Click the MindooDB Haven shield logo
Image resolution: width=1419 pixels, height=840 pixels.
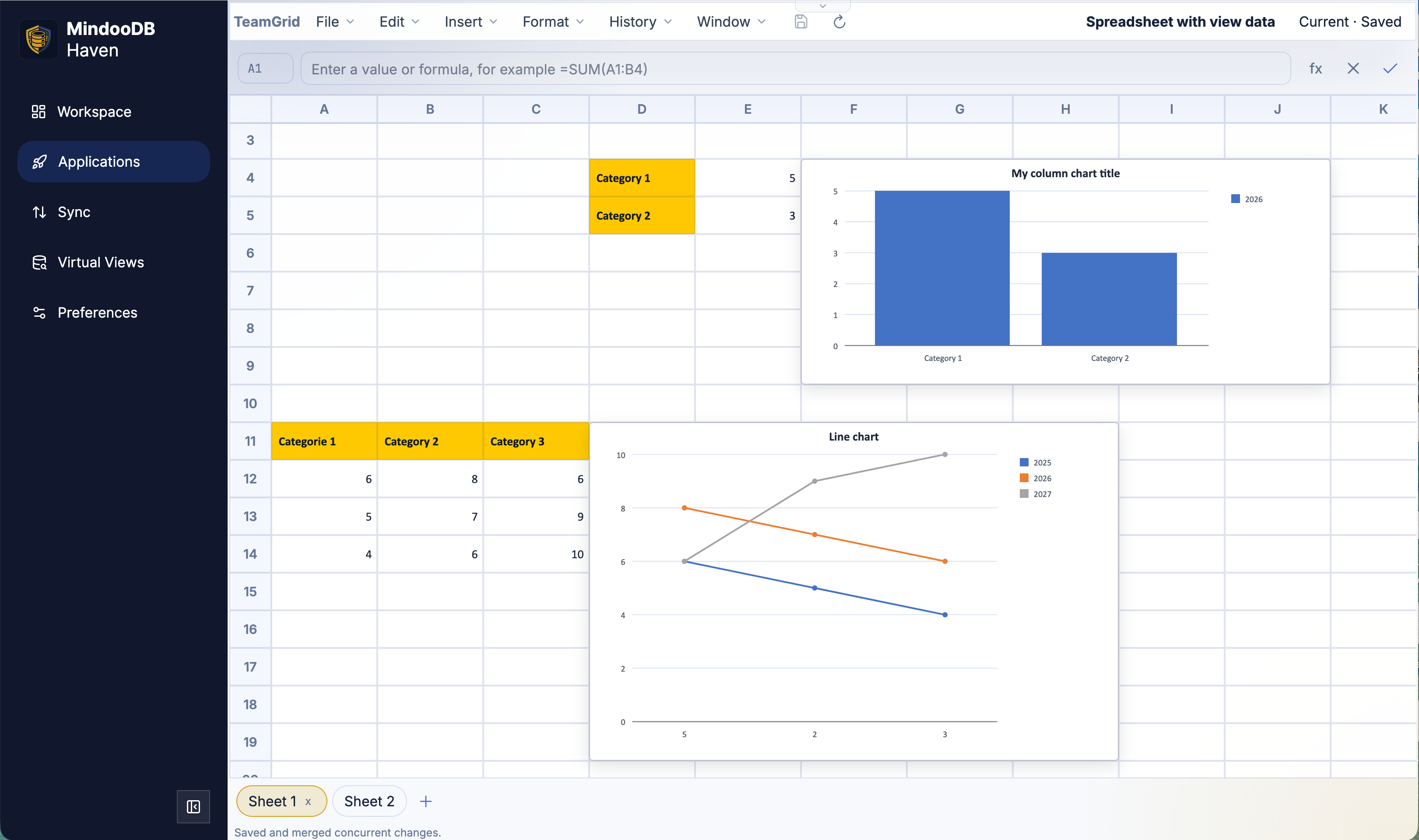coord(38,39)
